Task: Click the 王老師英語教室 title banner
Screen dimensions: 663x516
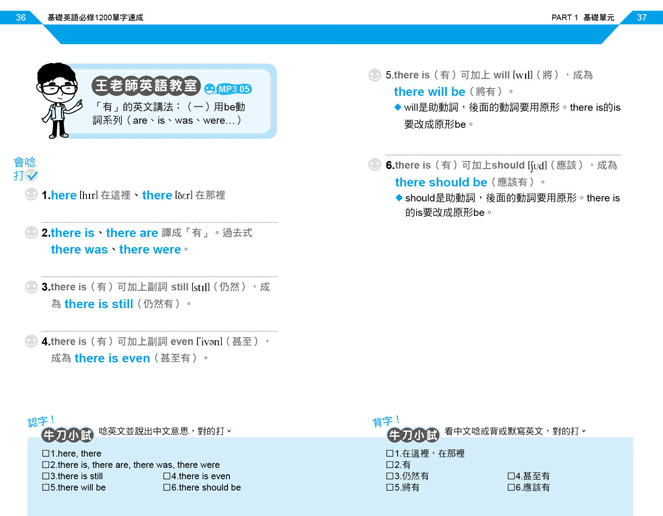Action: [x=146, y=85]
